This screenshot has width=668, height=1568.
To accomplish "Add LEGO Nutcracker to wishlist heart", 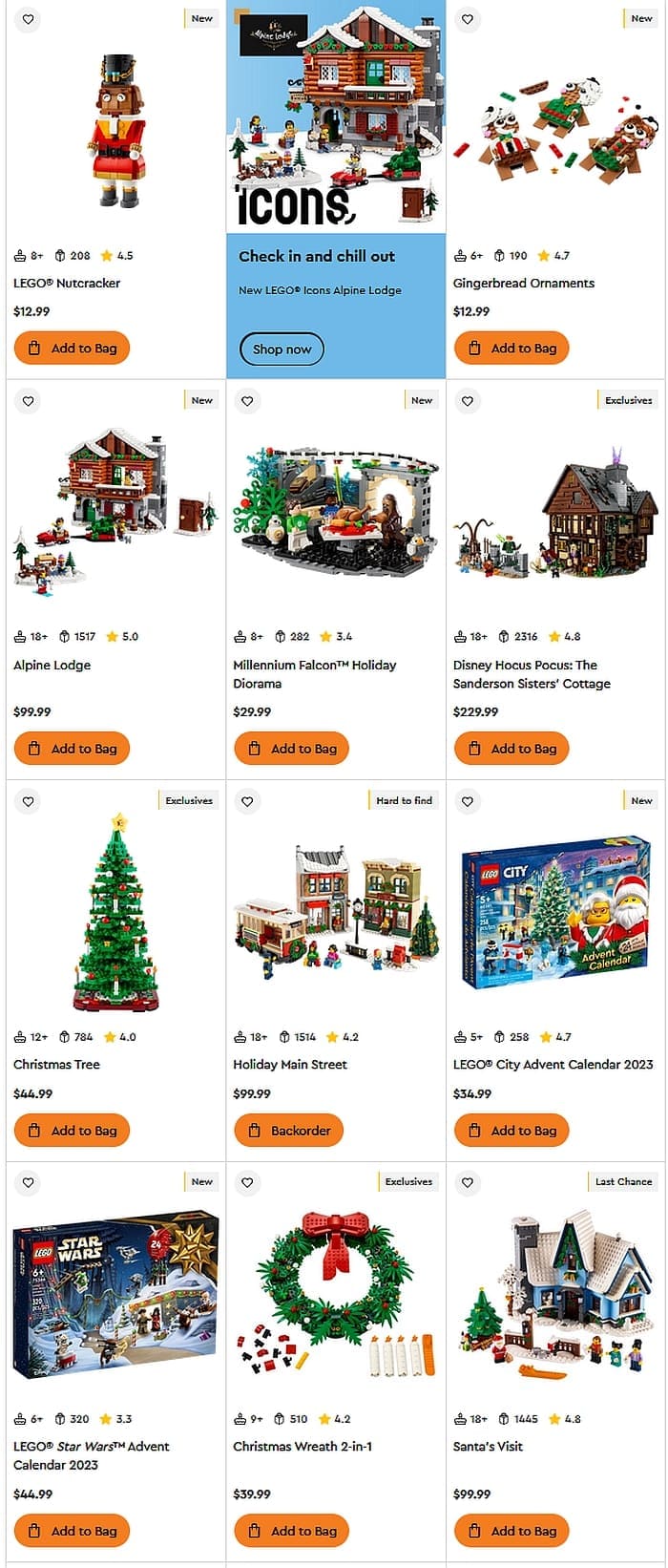I will pyautogui.click(x=29, y=19).
